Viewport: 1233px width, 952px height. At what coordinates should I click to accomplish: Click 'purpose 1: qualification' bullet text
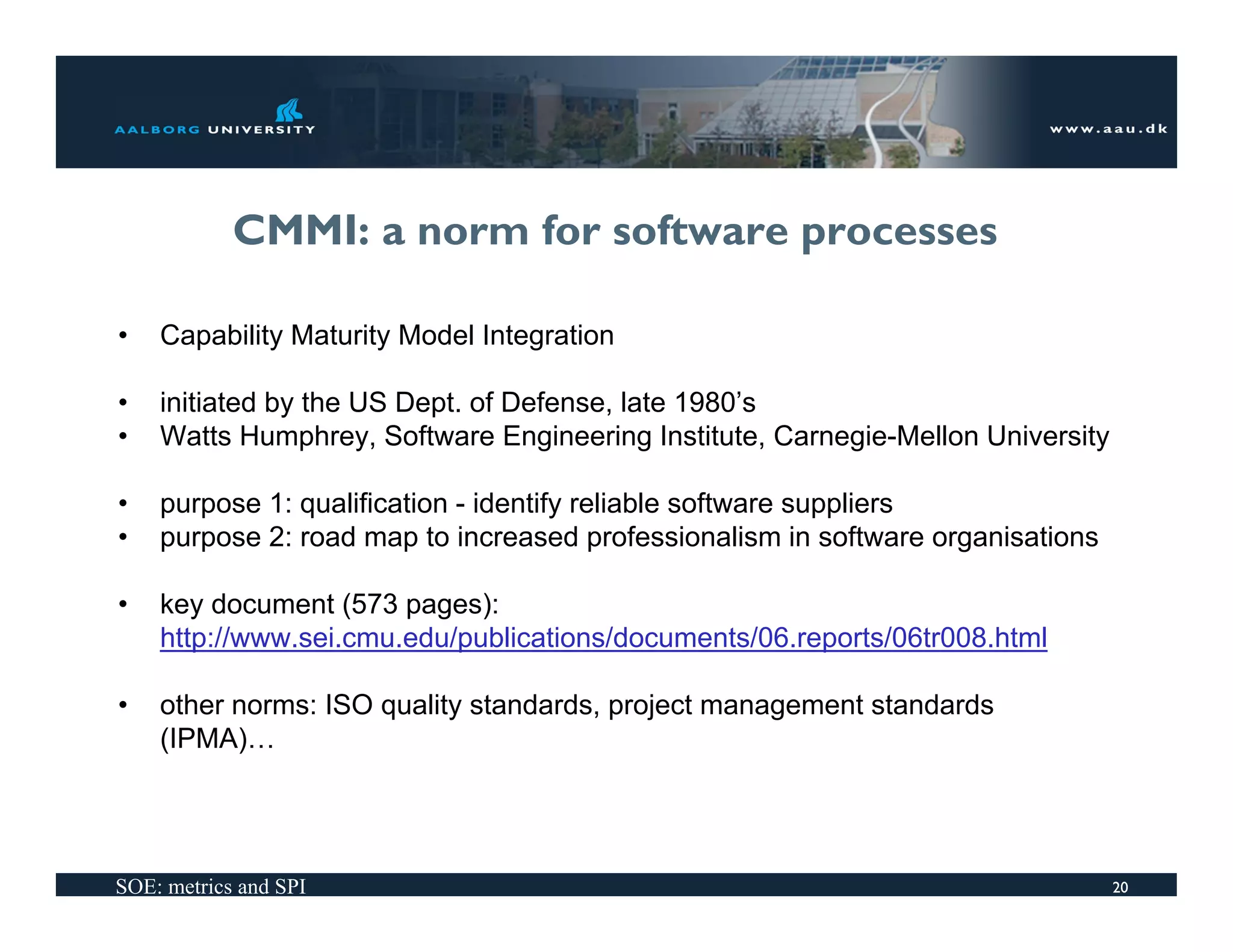pyautogui.click(x=526, y=503)
